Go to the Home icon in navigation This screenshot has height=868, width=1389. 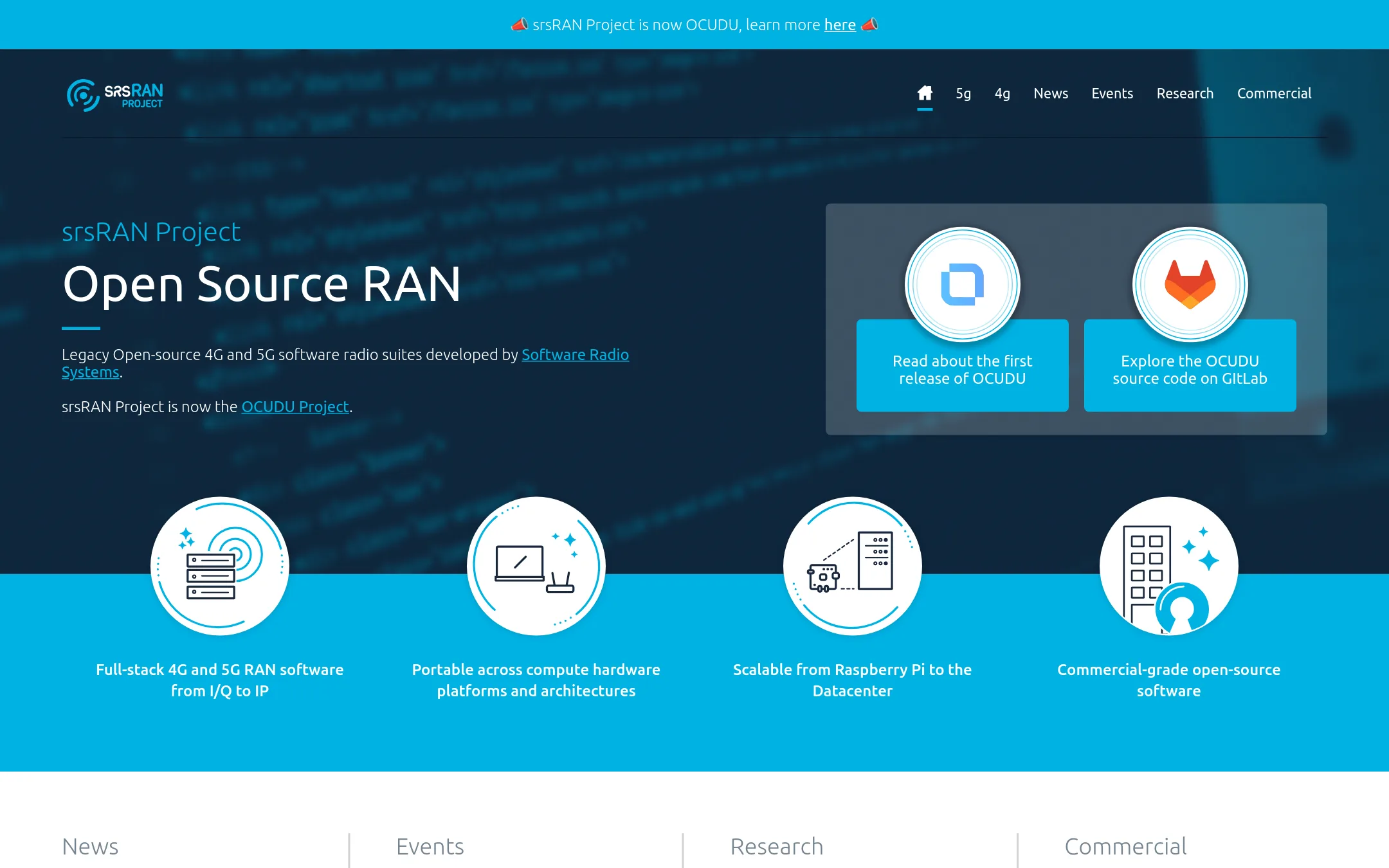click(925, 93)
